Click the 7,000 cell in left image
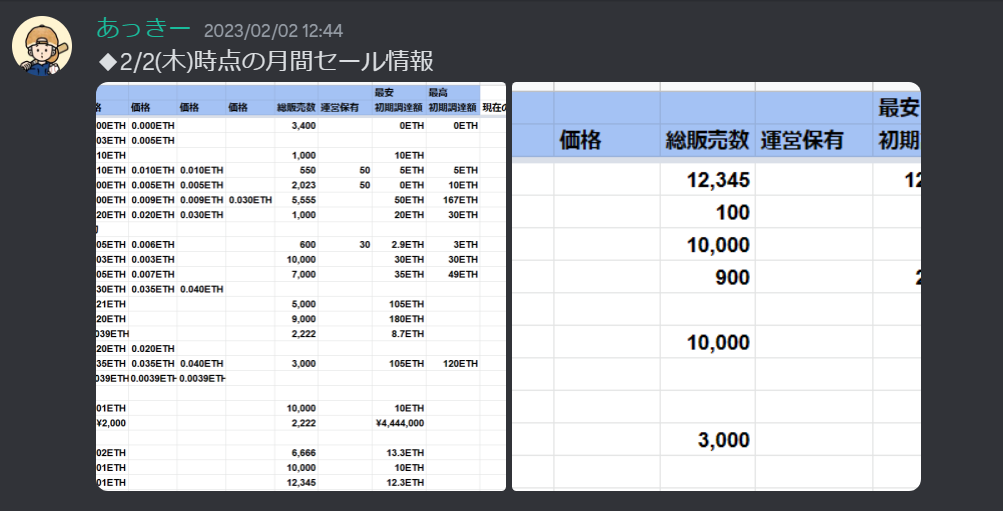 (x=303, y=274)
